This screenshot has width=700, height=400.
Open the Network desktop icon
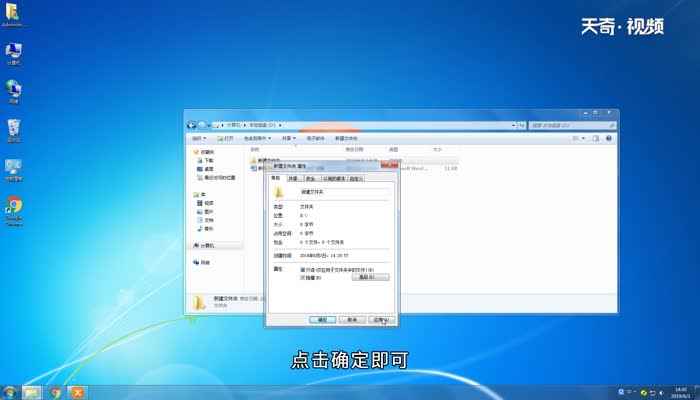coord(13,92)
